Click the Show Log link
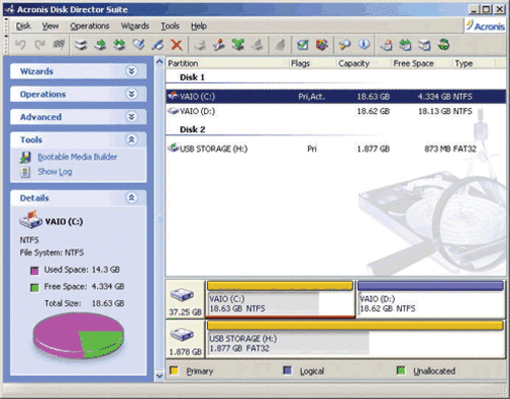Screen dimensions: 510x399 (x=55, y=172)
